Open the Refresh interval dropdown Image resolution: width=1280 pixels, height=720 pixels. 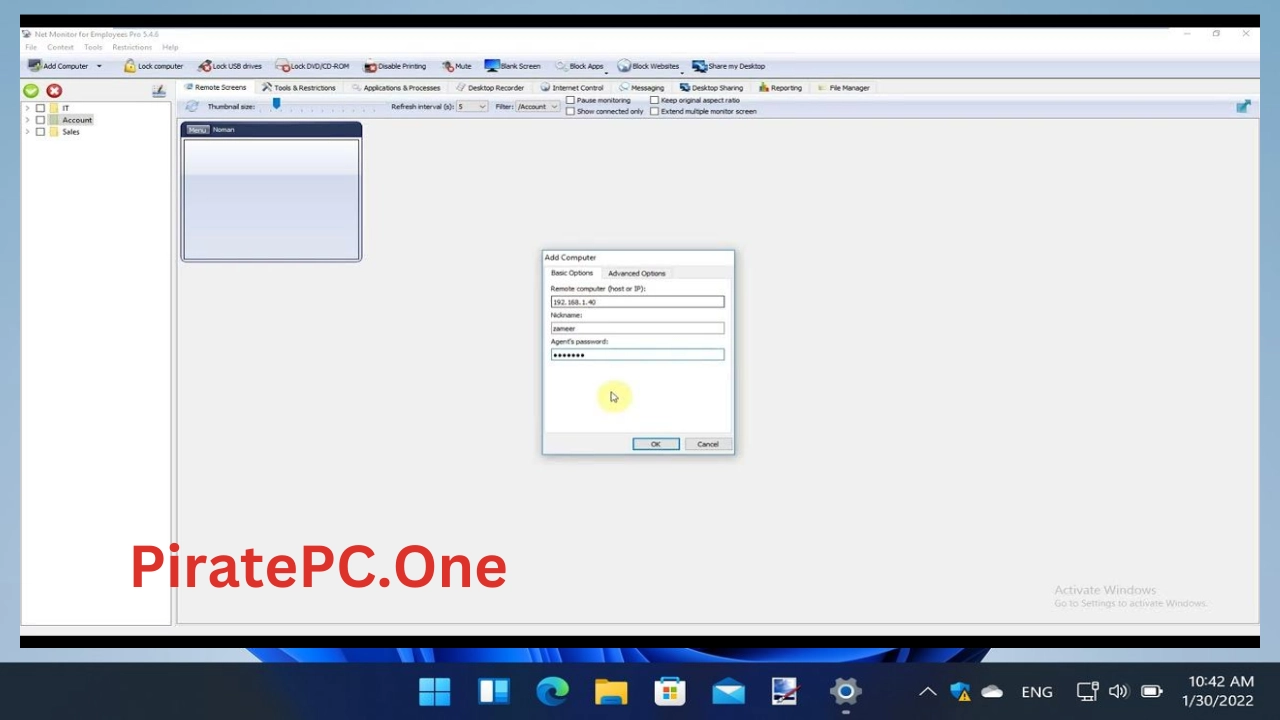(x=472, y=106)
